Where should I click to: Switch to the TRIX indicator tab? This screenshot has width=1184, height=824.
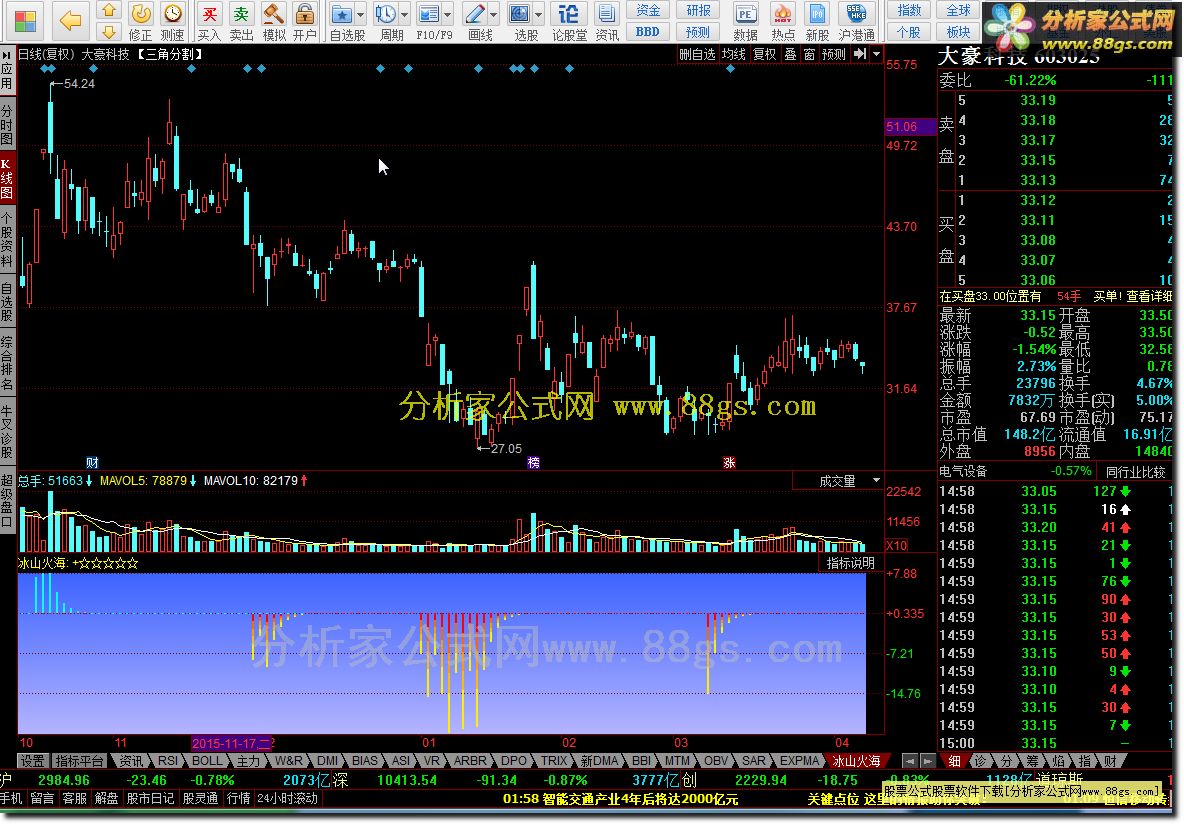pyautogui.click(x=553, y=761)
